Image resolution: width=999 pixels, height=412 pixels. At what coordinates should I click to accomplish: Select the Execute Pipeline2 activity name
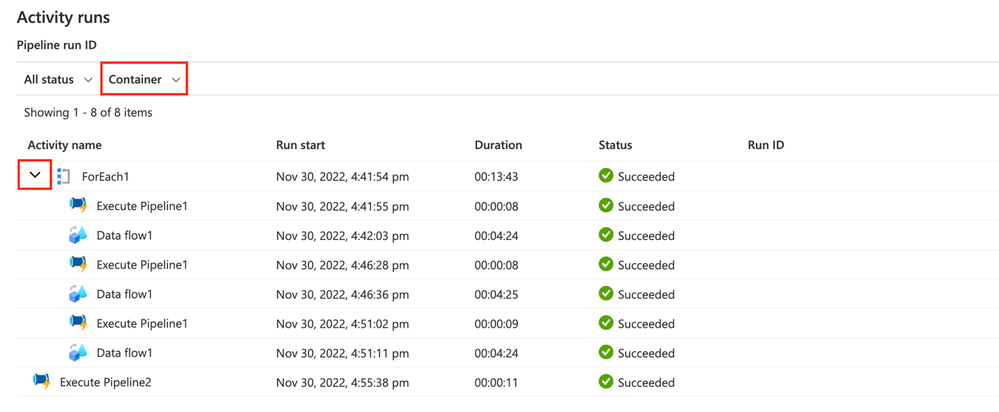[105, 382]
